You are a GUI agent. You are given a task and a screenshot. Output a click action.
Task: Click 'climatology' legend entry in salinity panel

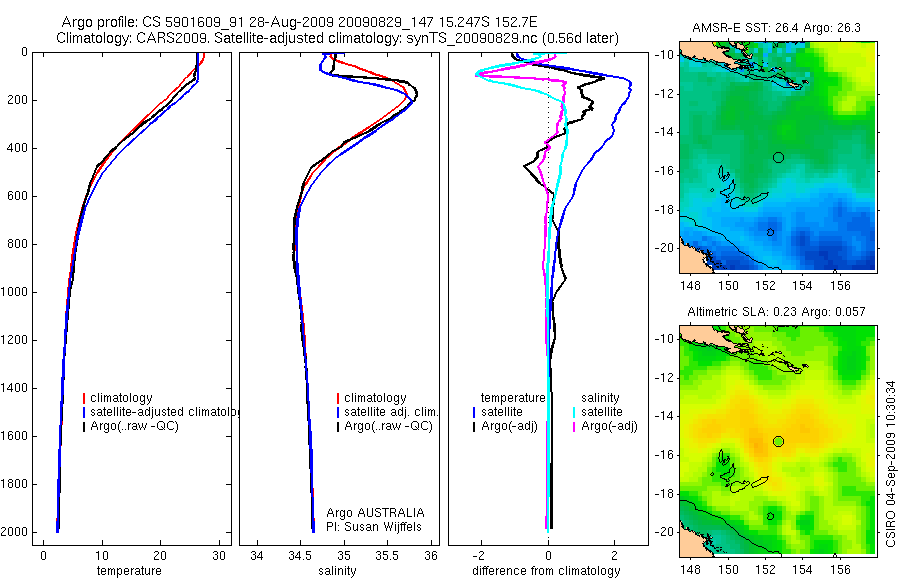click(x=375, y=398)
